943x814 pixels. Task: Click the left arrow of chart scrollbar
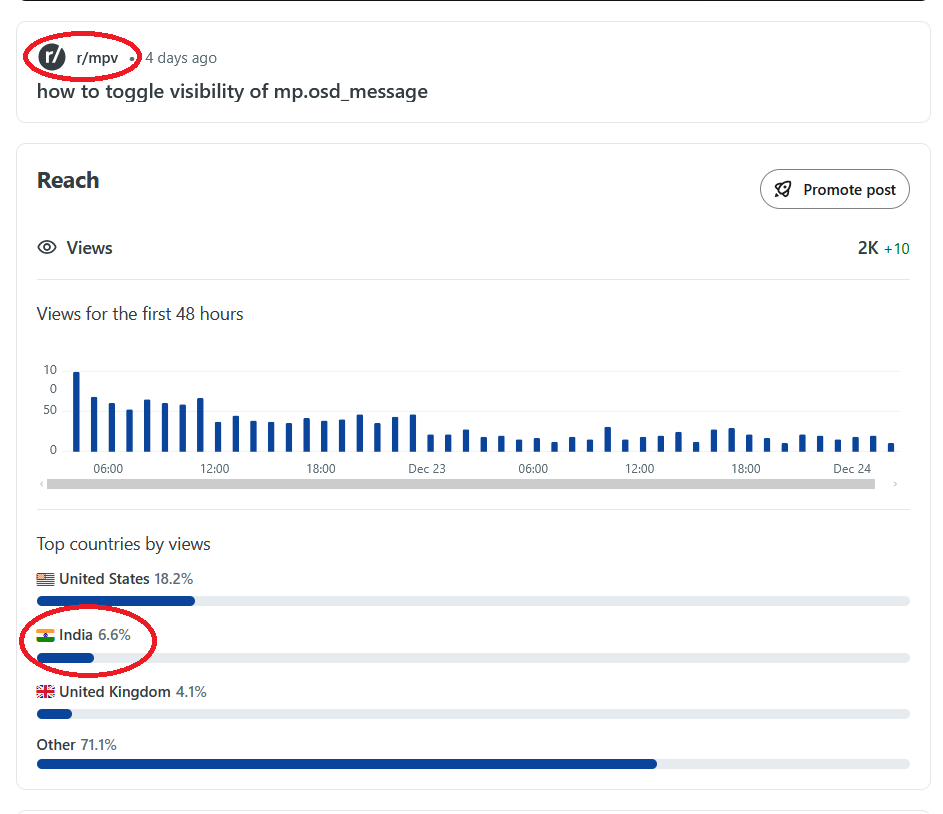[41, 484]
